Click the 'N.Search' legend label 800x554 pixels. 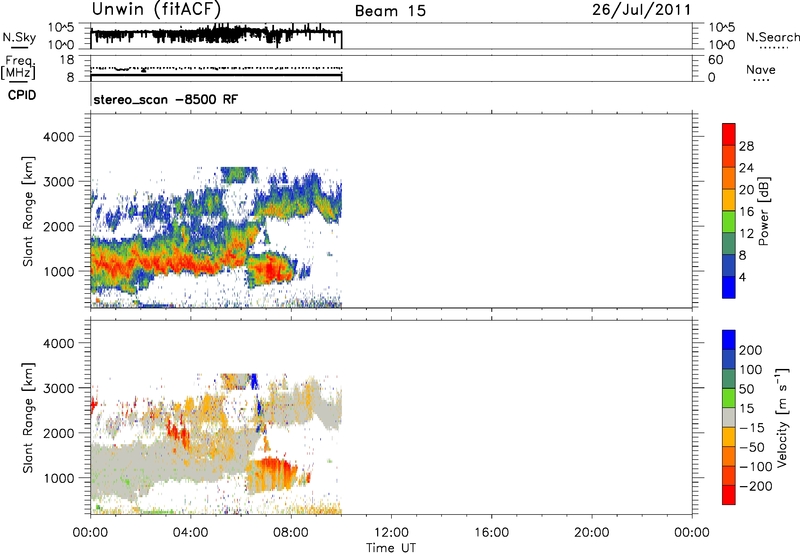click(x=772, y=37)
